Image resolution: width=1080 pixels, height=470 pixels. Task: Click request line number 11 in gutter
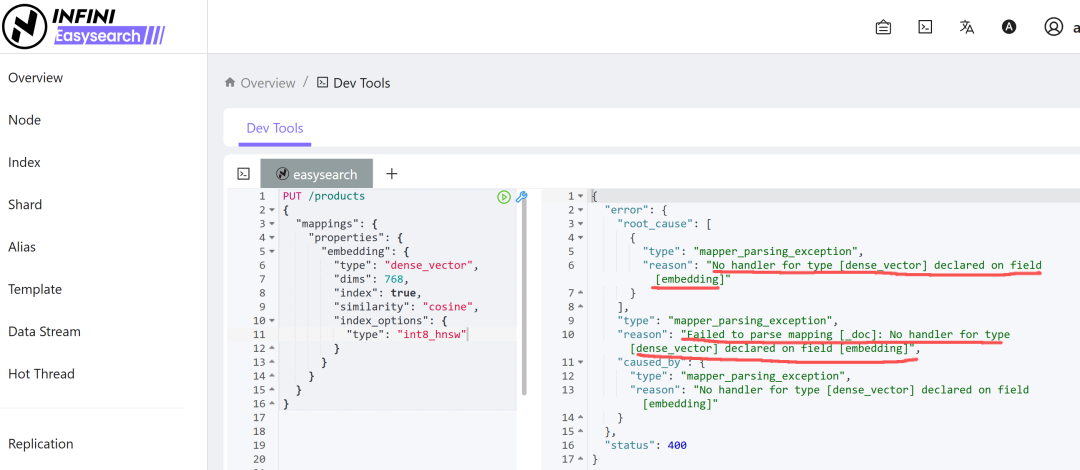pos(259,334)
